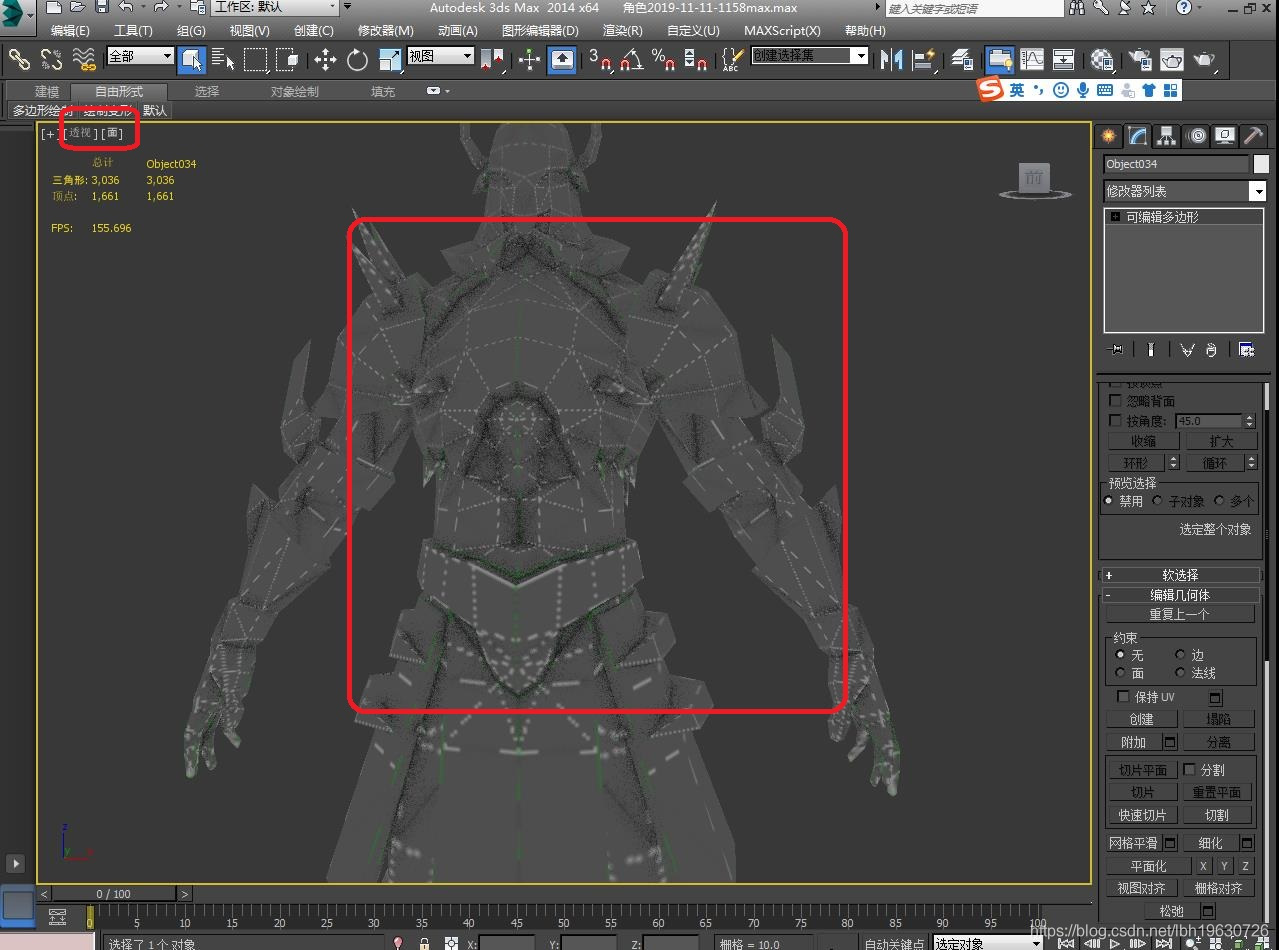Expand the 软选择 rollout
Image resolution: width=1279 pixels, height=950 pixels.
(x=1180, y=575)
